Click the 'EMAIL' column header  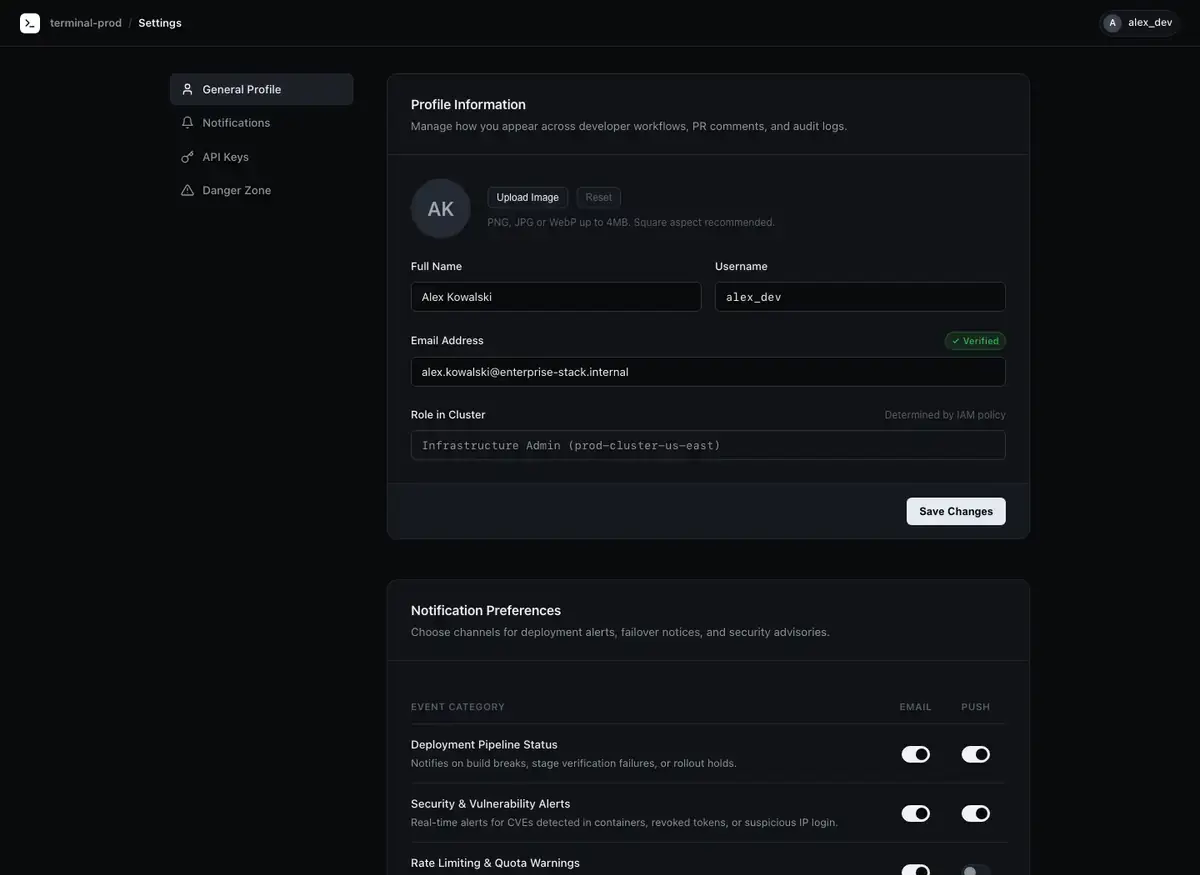(x=915, y=707)
